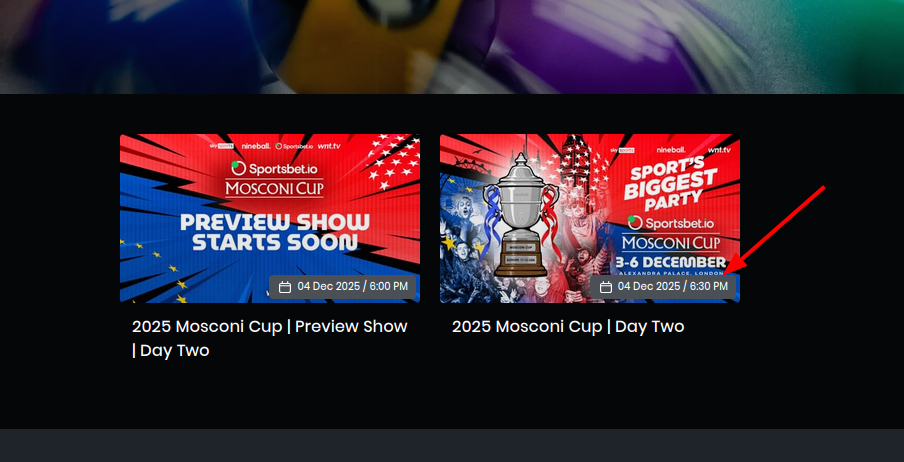Click calendar icon beside 6:00 PM date
This screenshot has width=904, height=462.
click(x=285, y=287)
